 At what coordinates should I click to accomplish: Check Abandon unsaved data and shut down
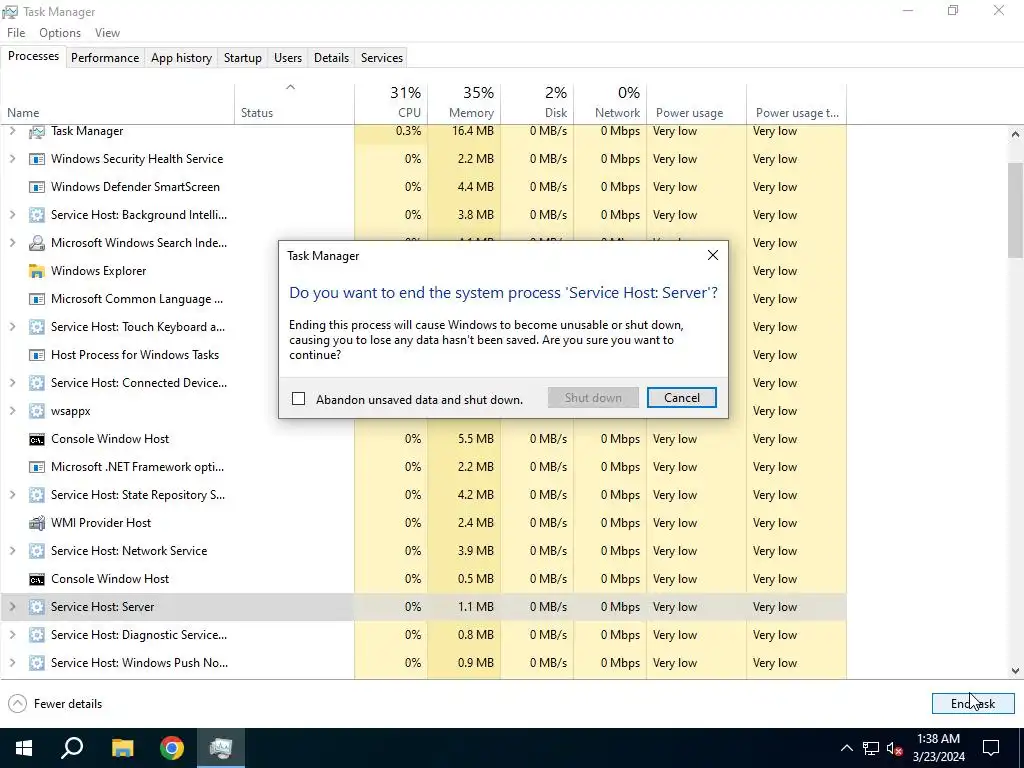coord(298,398)
